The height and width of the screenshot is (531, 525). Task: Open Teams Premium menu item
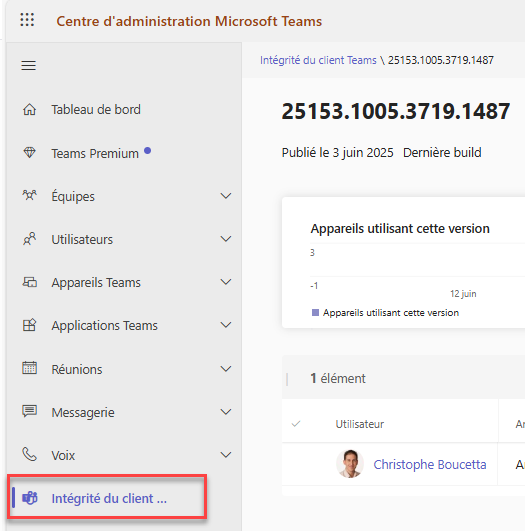tap(95, 153)
